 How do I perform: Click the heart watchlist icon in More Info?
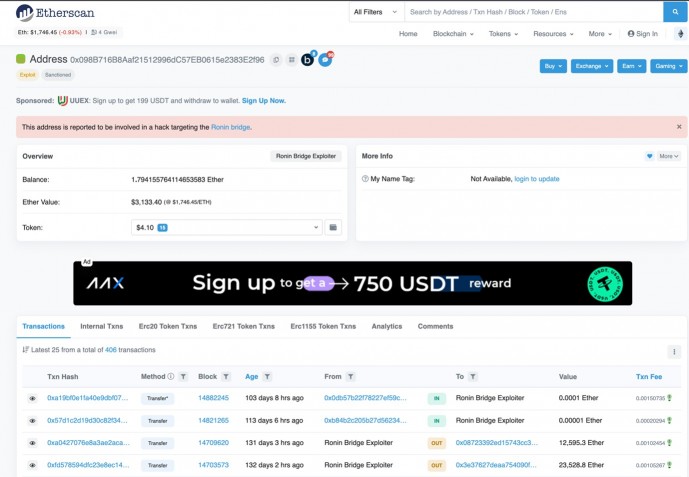tap(649, 156)
